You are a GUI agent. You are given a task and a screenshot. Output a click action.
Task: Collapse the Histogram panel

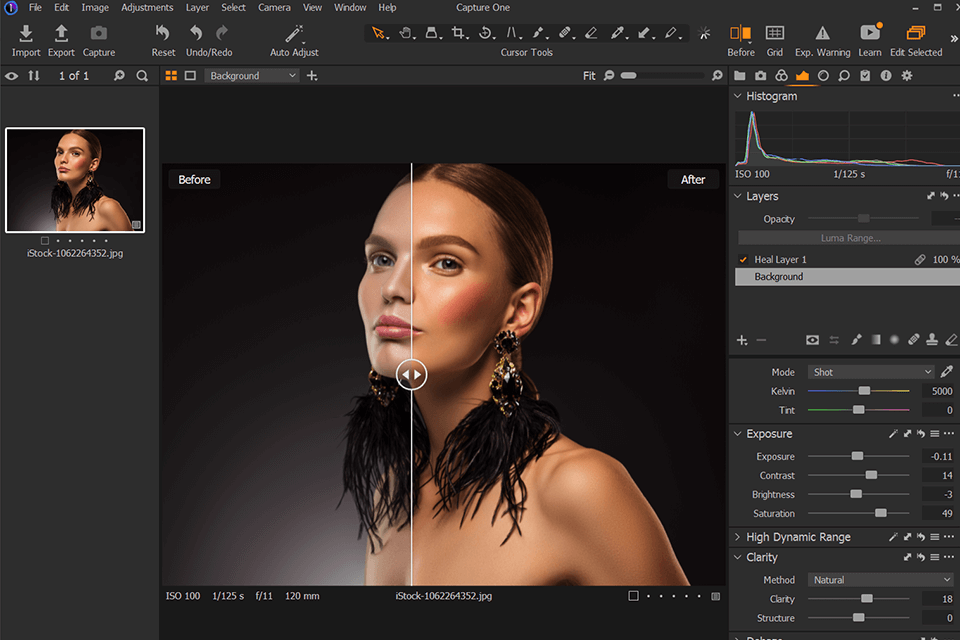[738, 96]
